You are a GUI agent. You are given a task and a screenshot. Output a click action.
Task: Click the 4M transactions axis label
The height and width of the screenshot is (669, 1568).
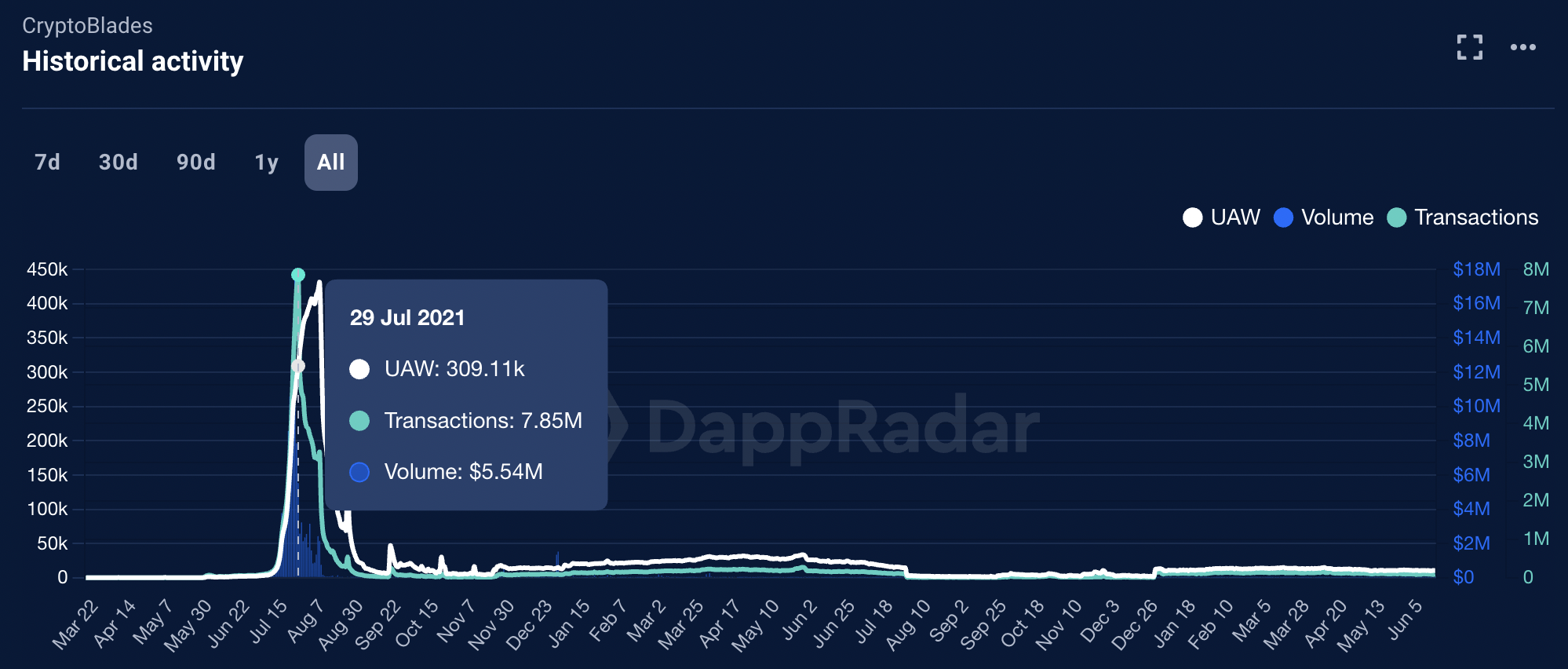tap(1536, 423)
